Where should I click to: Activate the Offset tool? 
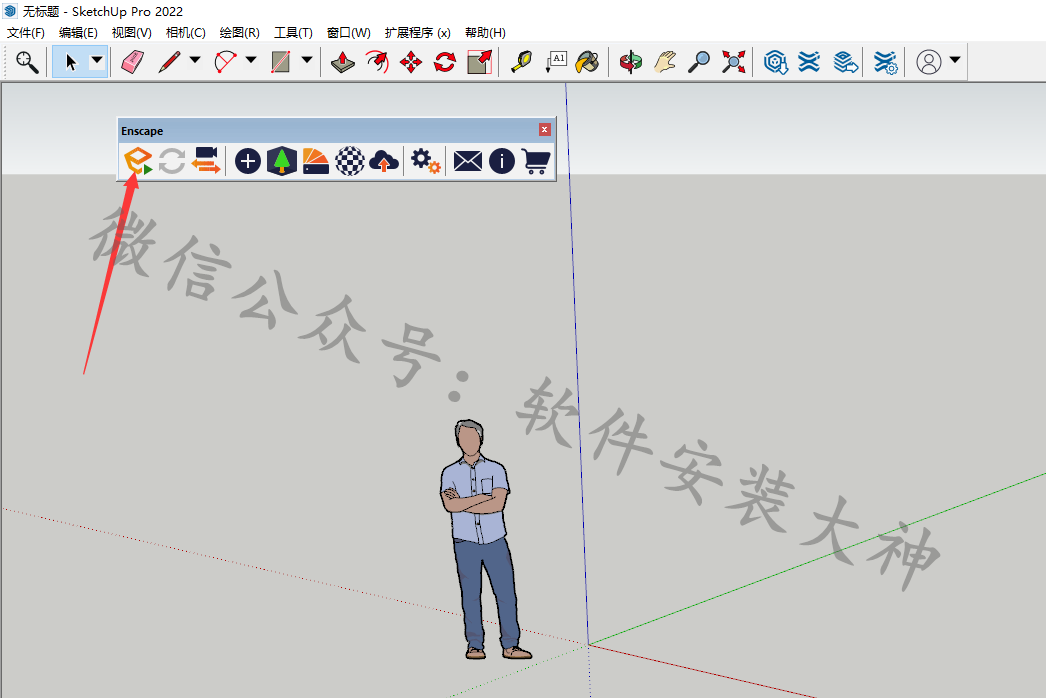(x=377, y=62)
